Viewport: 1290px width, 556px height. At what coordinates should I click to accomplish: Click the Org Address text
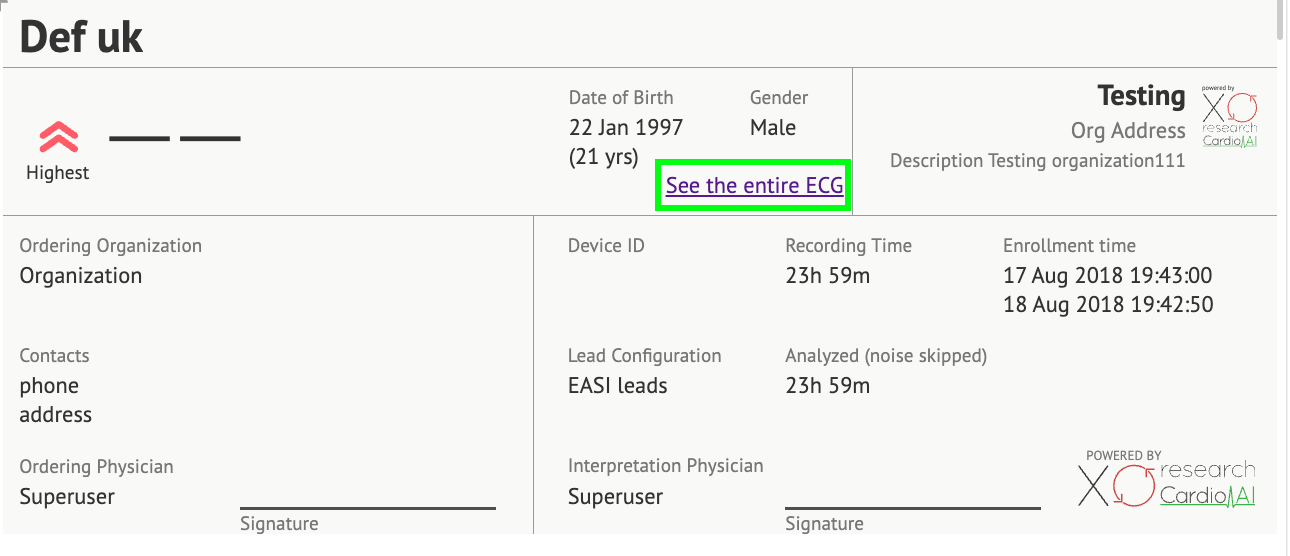(1127, 131)
